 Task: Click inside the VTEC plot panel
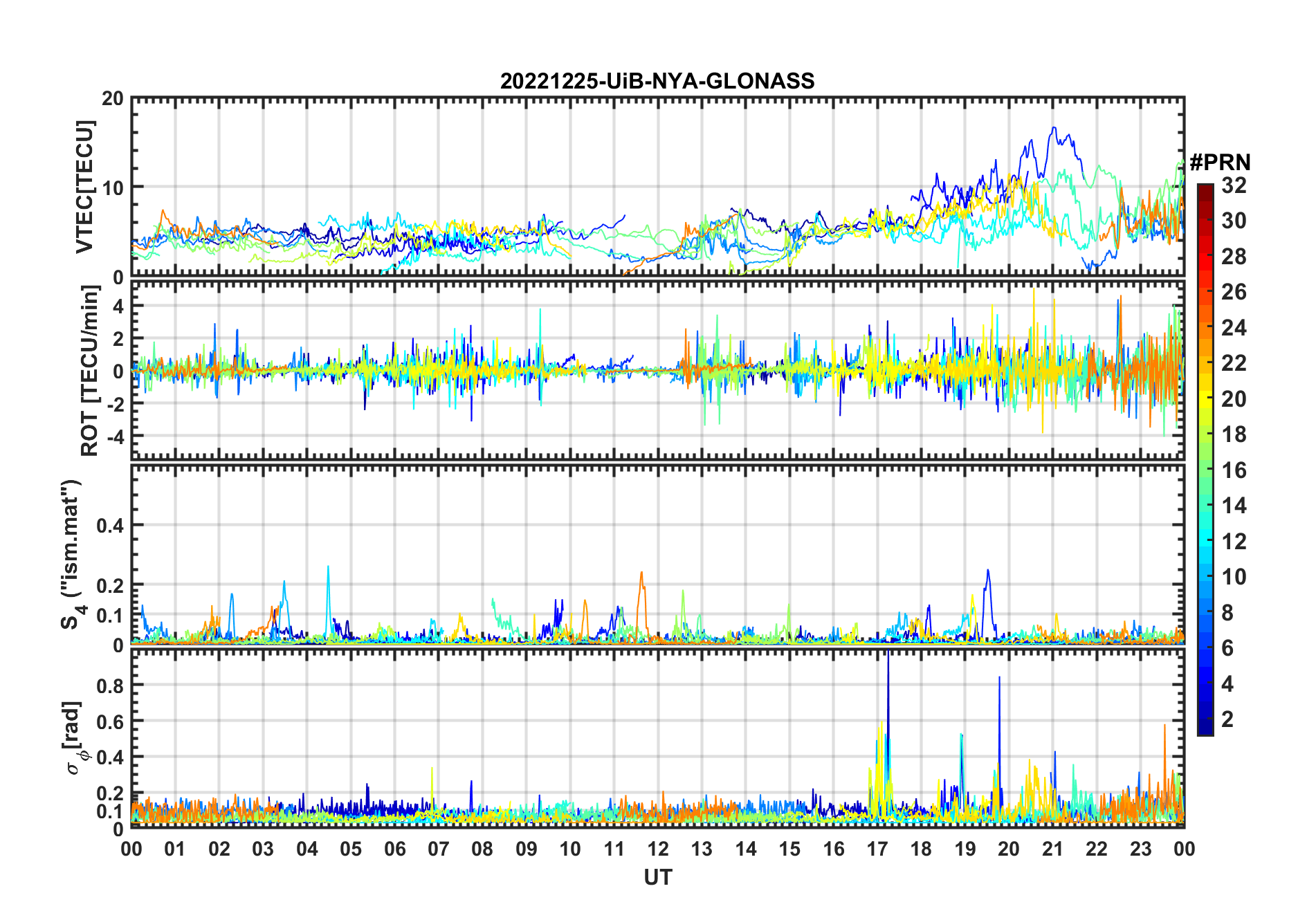tap(658, 187)
